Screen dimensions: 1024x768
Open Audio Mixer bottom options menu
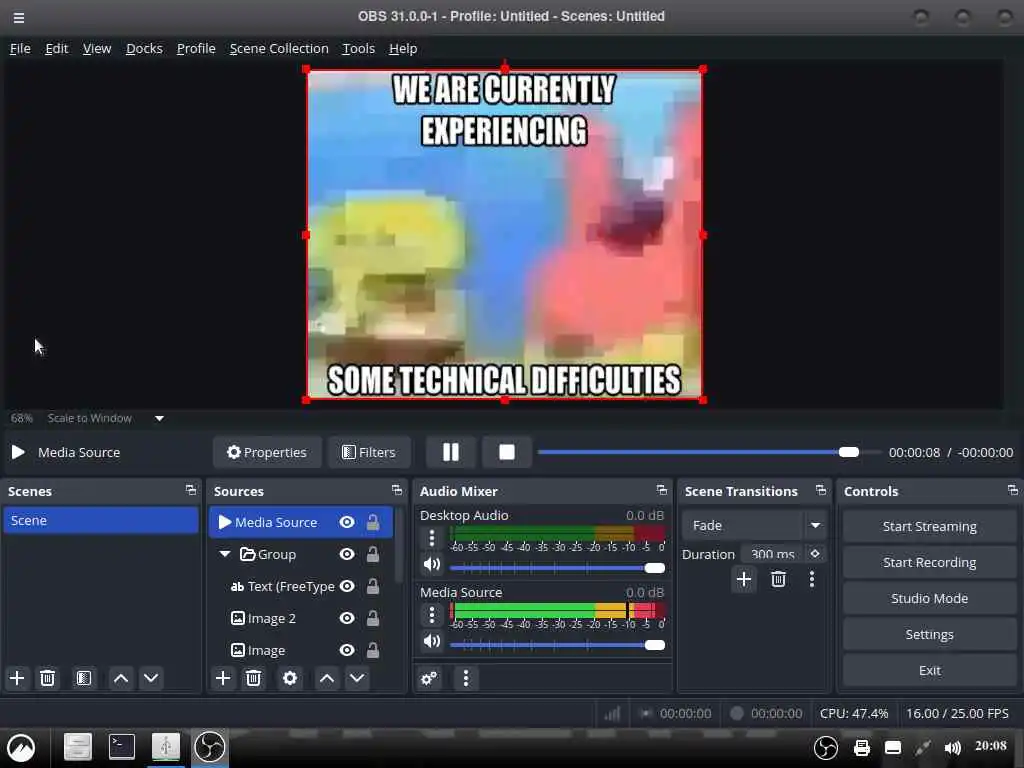(x=466, y=679)
